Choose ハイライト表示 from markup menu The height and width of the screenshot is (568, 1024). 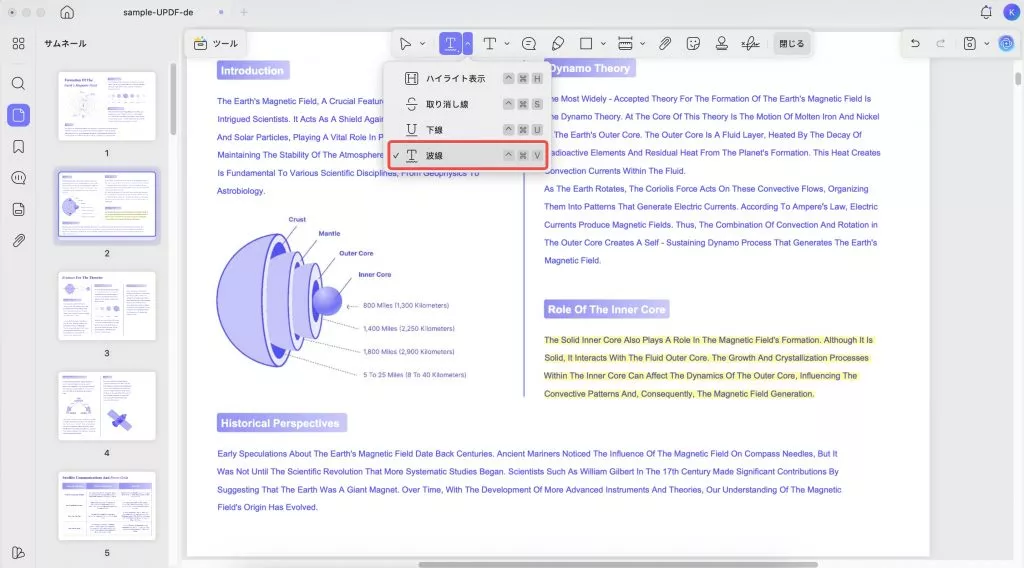(x=468, y=78)
